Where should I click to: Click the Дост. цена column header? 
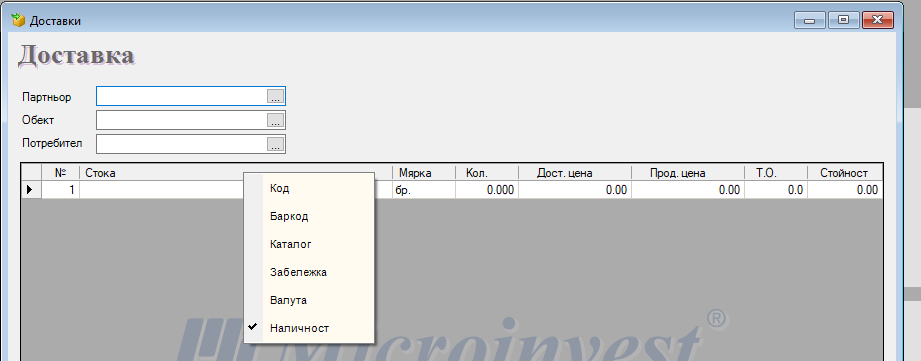[575, 173]
